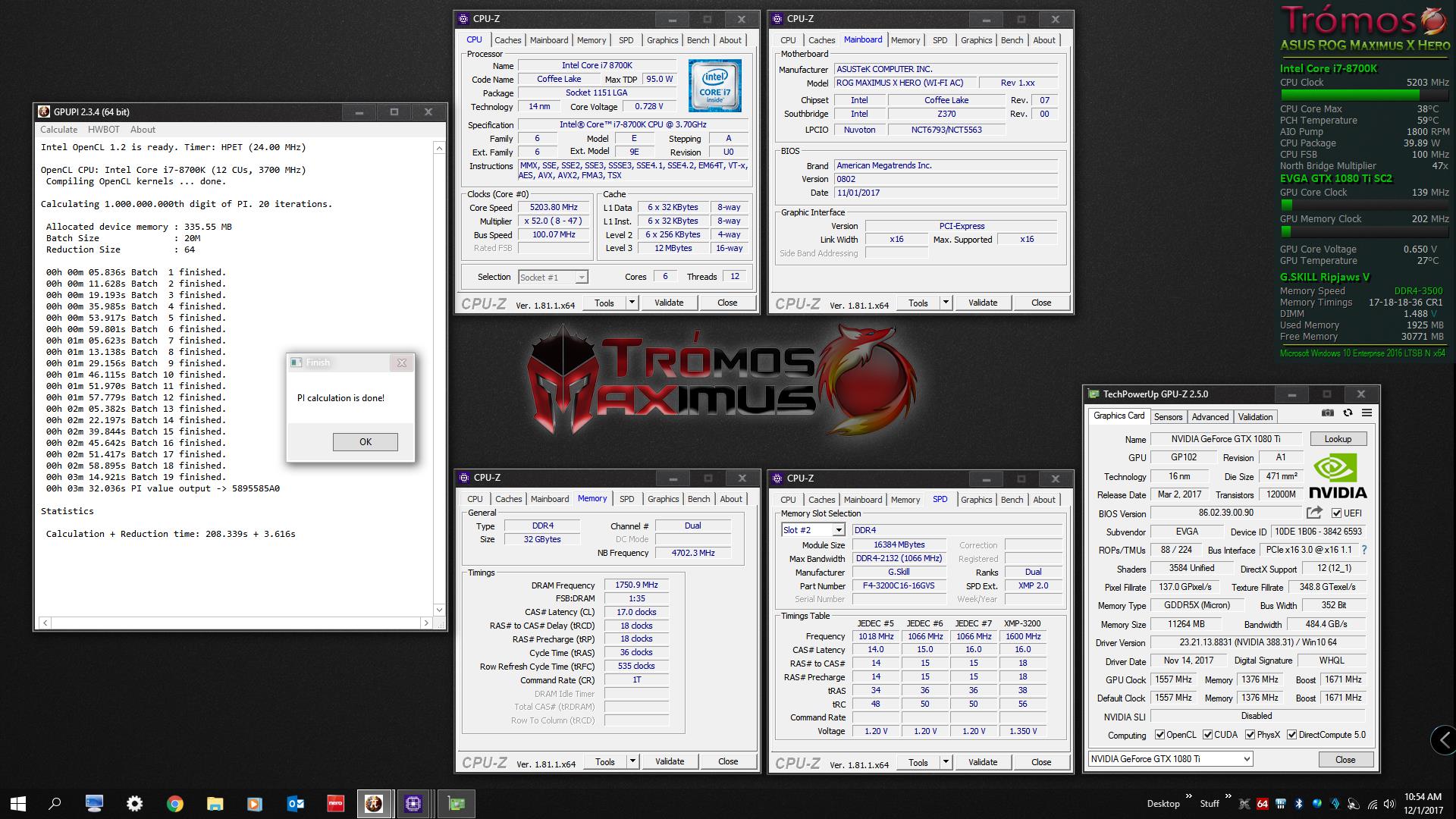Click the BIOS version share icon
The image size is (1456, 819).
pos(1315,513)
